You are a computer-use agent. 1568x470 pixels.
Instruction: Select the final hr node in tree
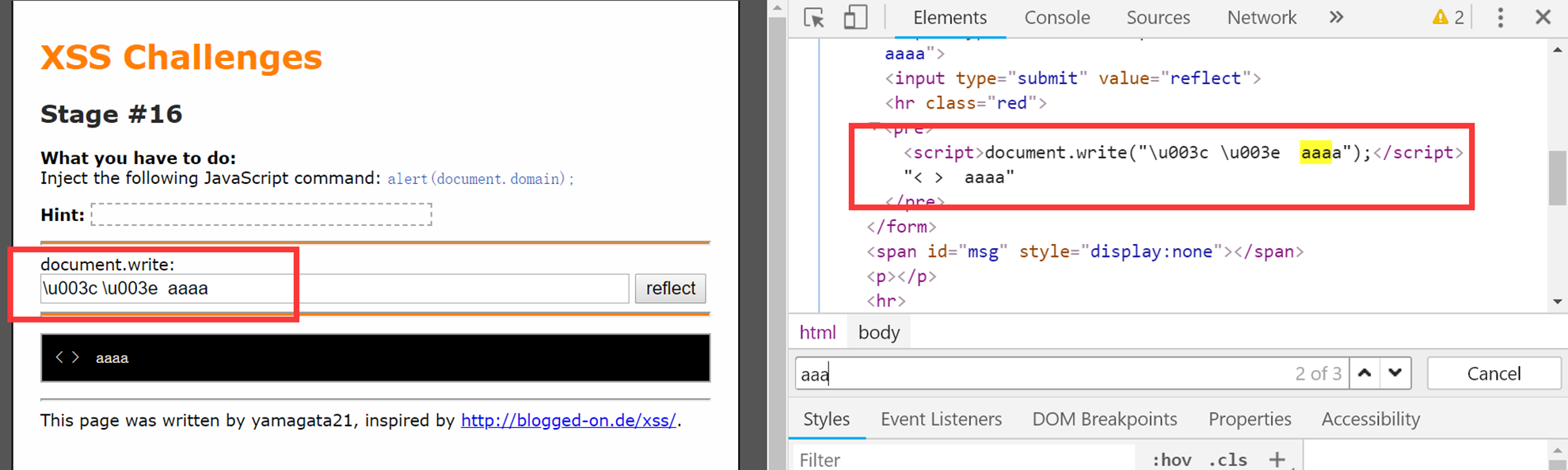tap(885, 301)
